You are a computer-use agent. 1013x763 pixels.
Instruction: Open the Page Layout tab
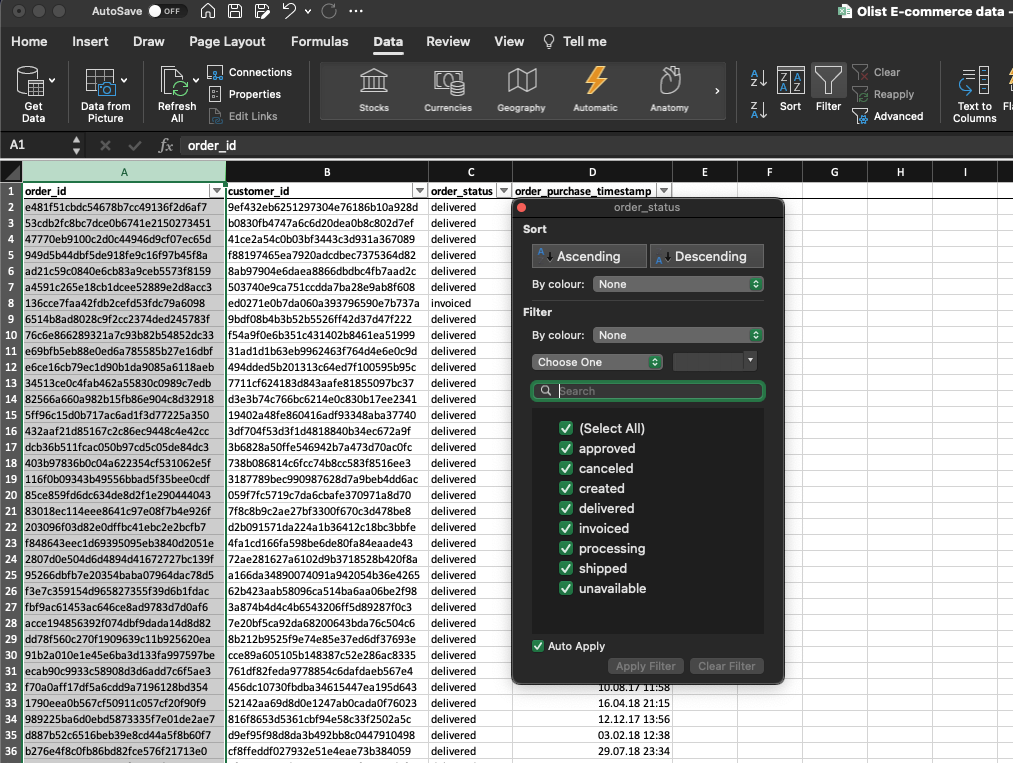[x=227, y=42]
